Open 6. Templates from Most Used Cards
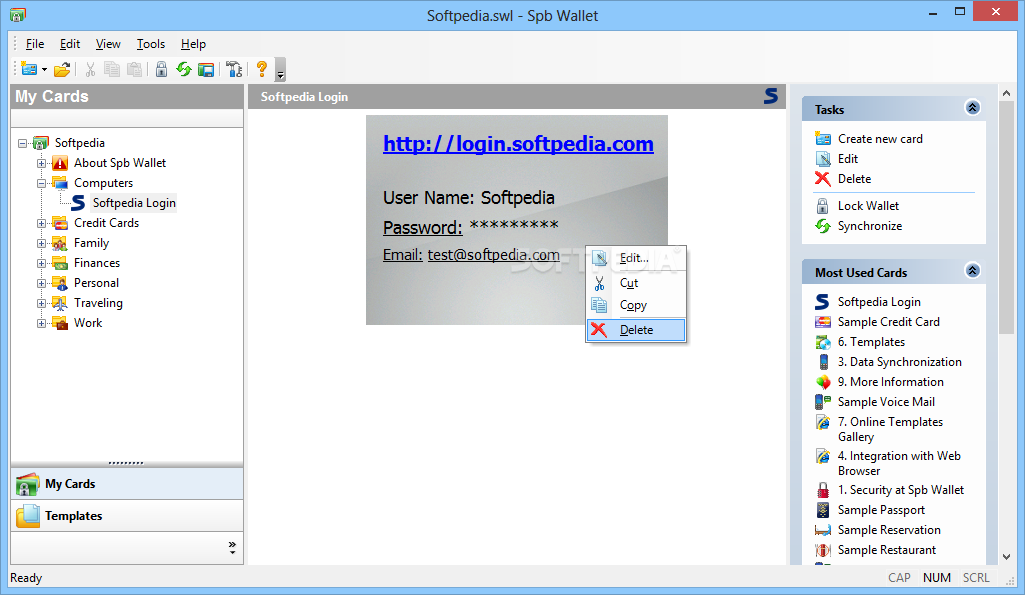Screen dimensions: 1025x595 click(871, 342)
